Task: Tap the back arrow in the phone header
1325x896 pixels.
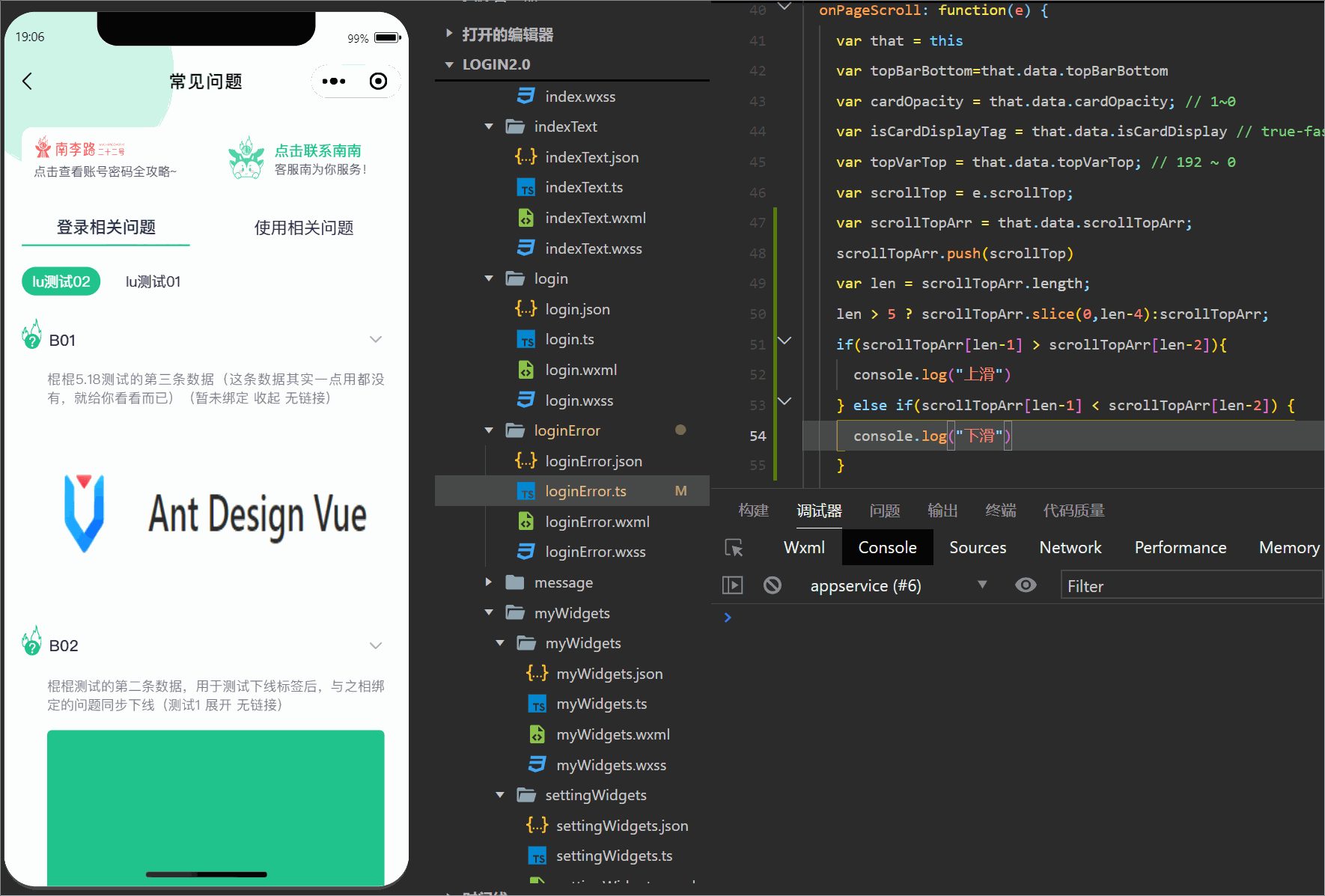Action: tap(28, 81)
